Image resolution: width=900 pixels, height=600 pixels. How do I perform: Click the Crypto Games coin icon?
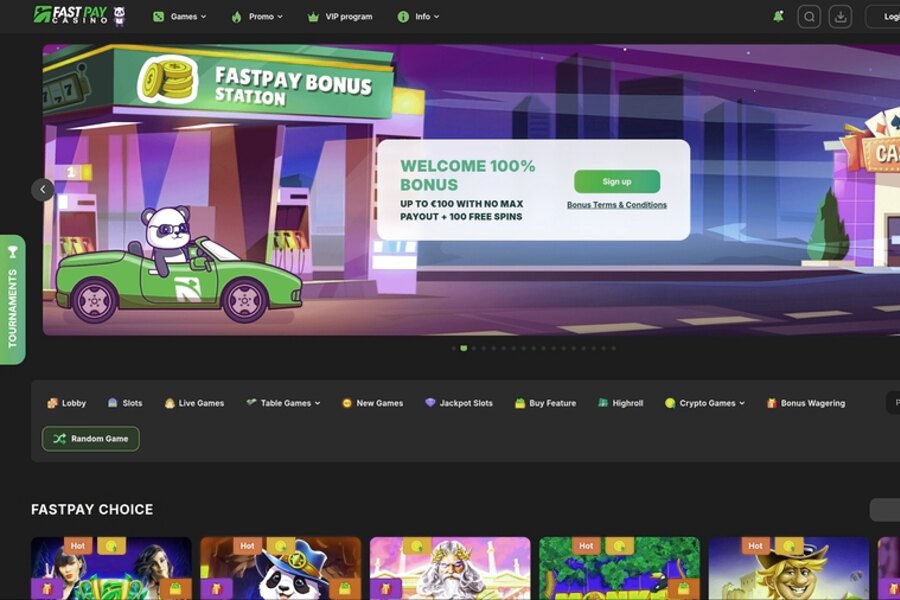[670, 403]
